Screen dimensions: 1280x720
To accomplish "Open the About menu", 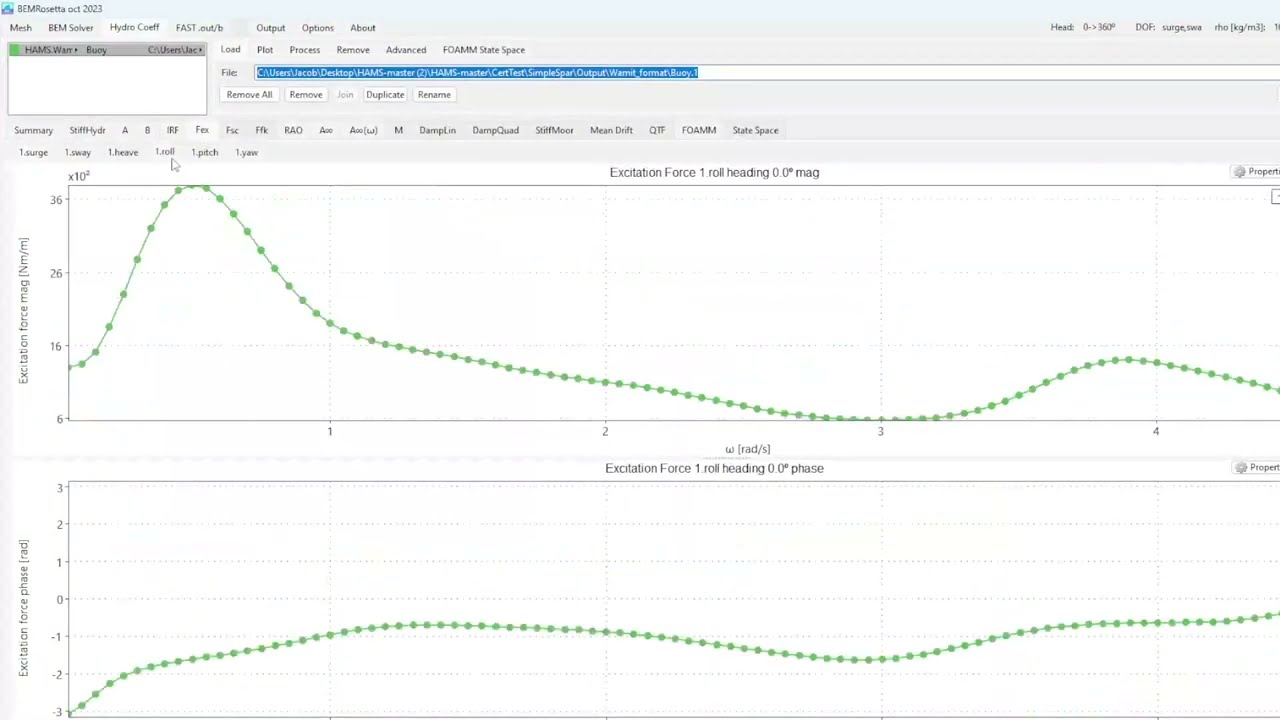I will pyautogui.click(x=363, y=28).
